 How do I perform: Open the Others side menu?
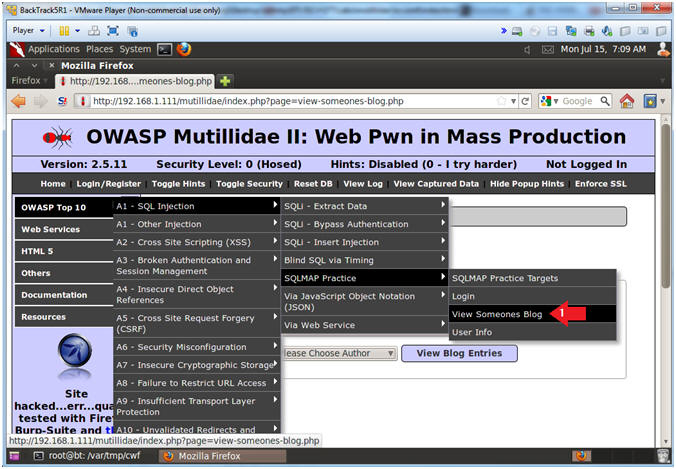tap(64, 273)
